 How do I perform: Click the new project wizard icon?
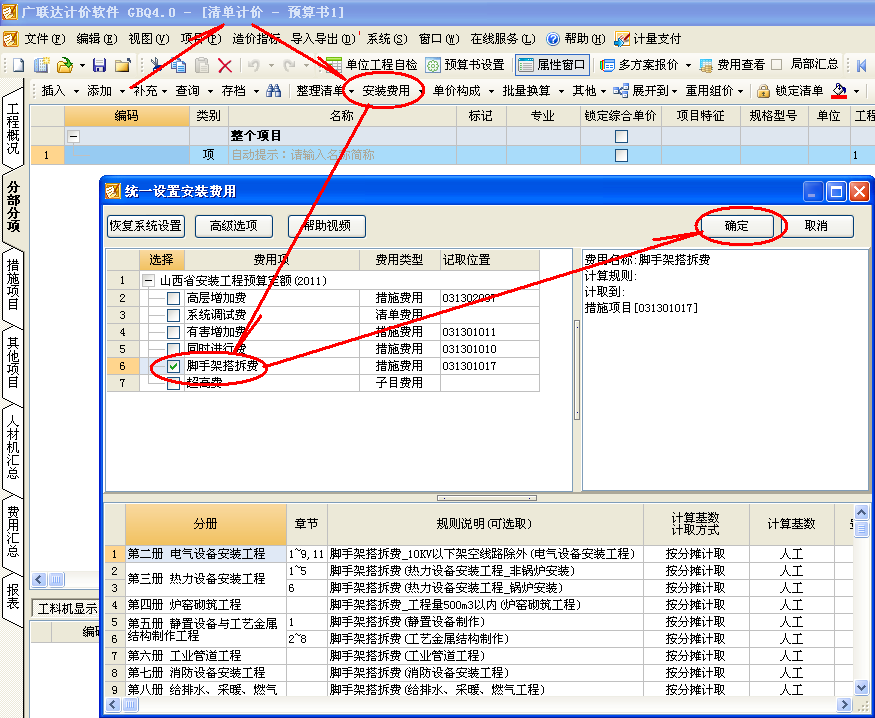point(41,65)
